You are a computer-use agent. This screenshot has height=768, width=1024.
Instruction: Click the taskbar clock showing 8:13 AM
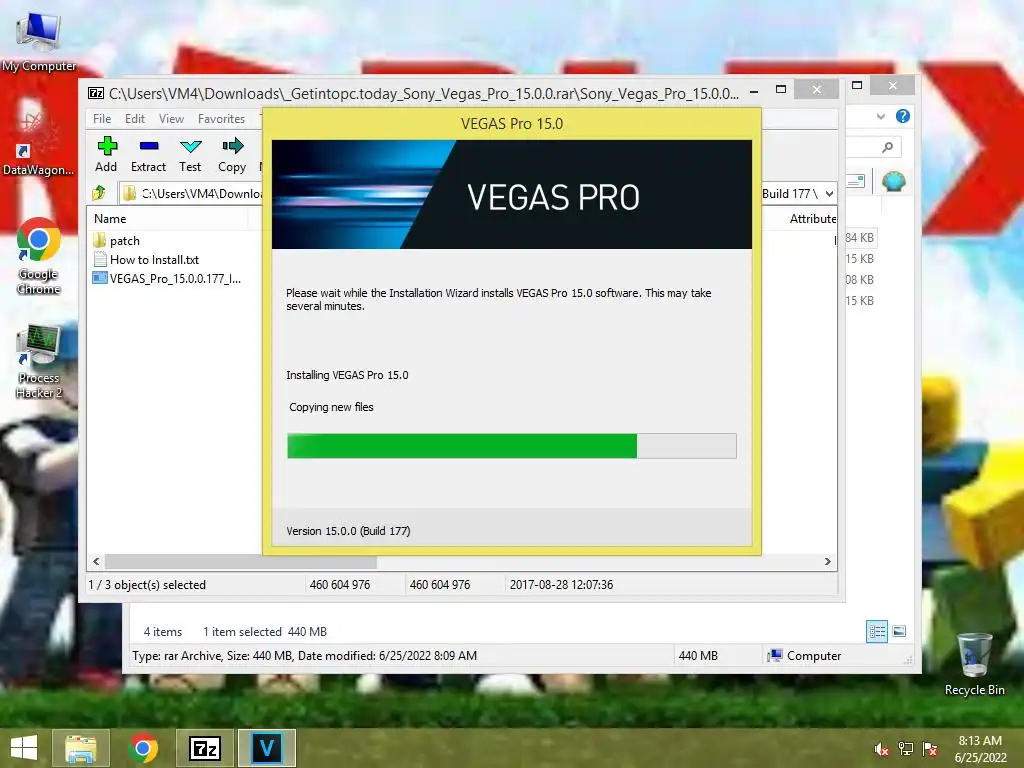tap(980, 749)
